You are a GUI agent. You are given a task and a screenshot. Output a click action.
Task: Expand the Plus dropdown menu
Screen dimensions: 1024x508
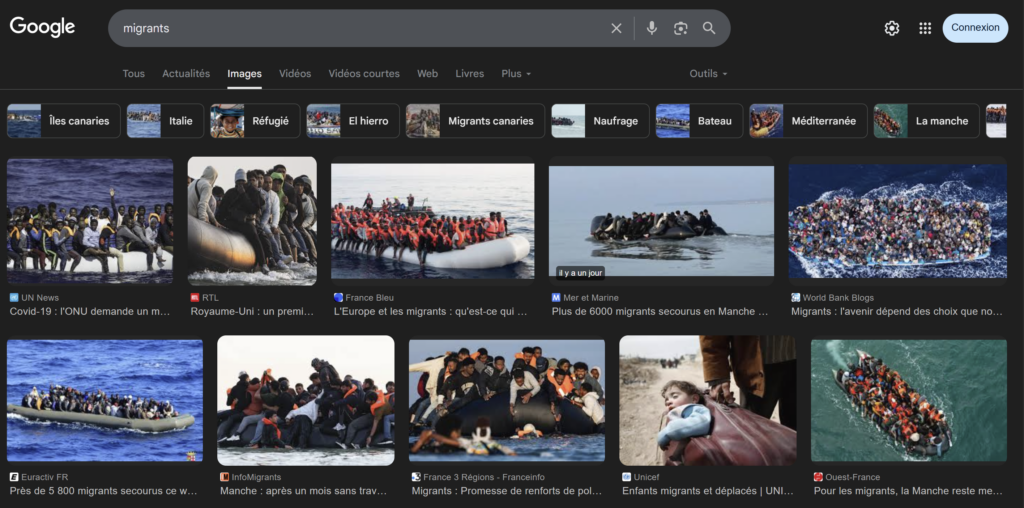[x=516, y=74]
